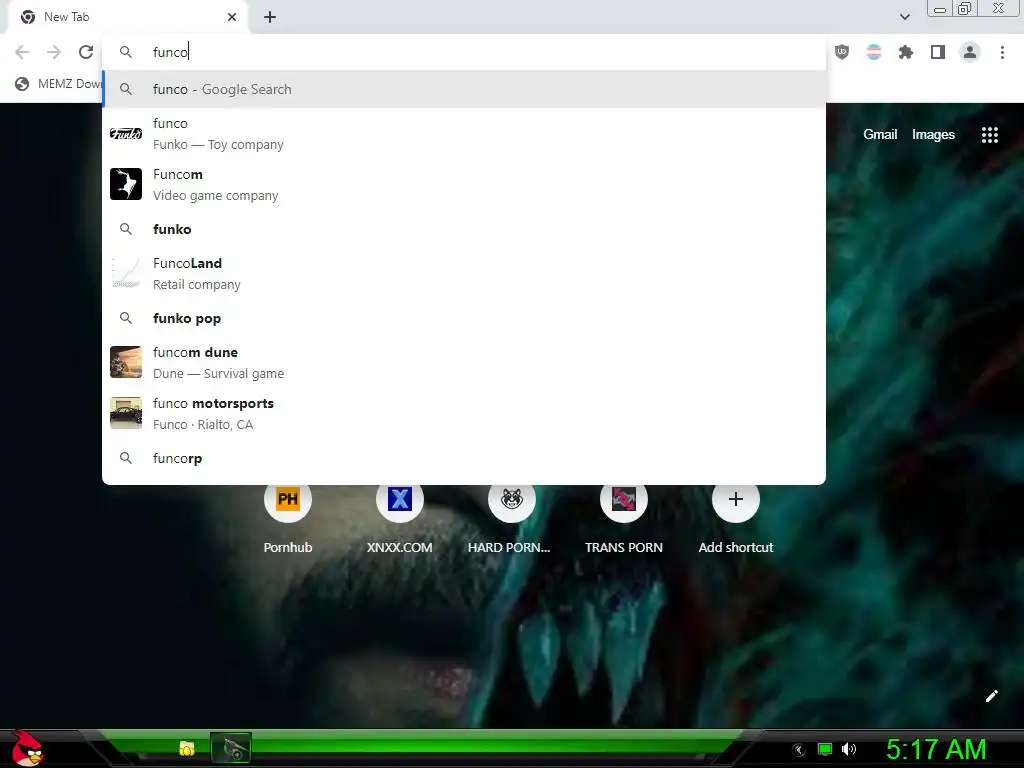The width and height of the screenshot is (1024, 768).
Task: Close the New Tab tab
Action: pos(232,17)
